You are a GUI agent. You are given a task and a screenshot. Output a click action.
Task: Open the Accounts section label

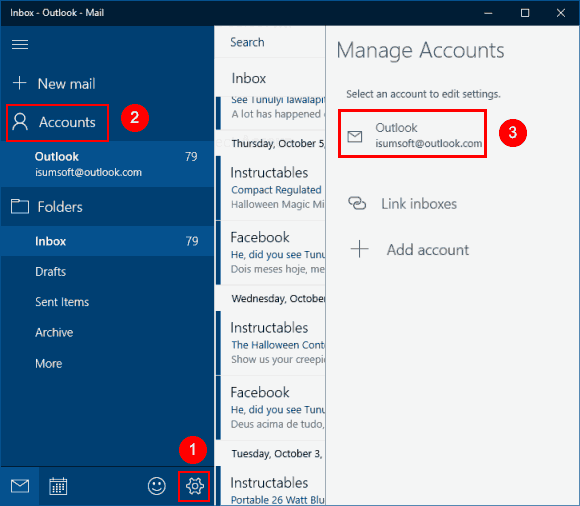pyautogui.click(x=67, y=122)
